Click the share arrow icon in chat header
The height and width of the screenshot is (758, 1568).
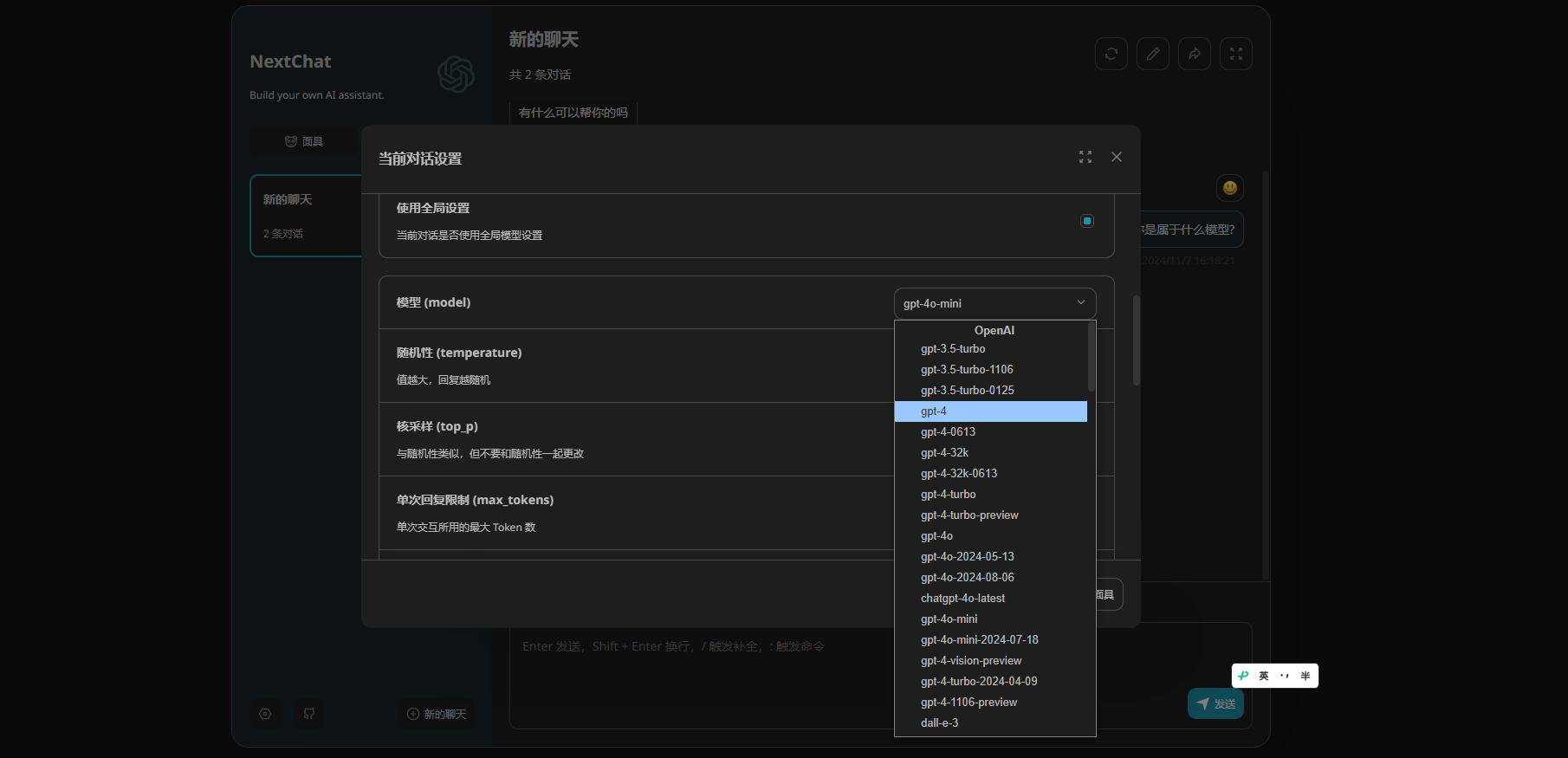point(1195,54)
